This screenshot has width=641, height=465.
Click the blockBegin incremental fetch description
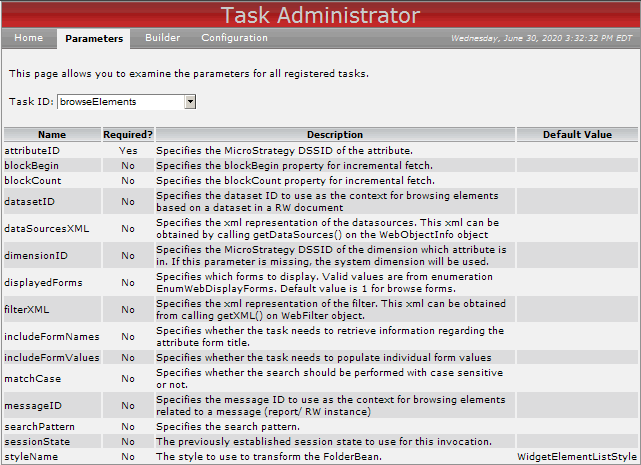pyautogui.click(x=294, y=166)
